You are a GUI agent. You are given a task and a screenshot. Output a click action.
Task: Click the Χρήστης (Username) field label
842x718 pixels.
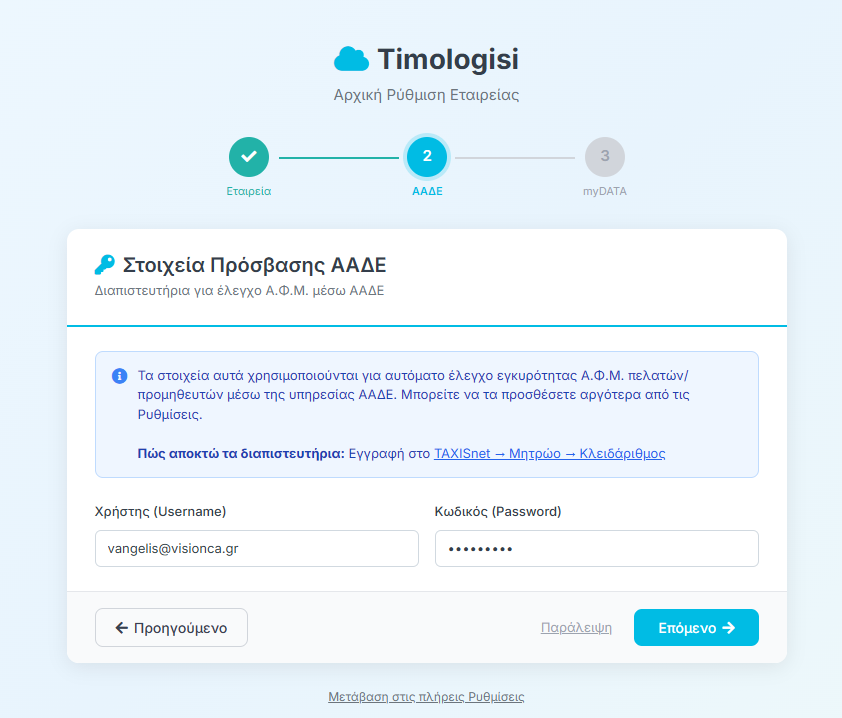tap(161, 511)
